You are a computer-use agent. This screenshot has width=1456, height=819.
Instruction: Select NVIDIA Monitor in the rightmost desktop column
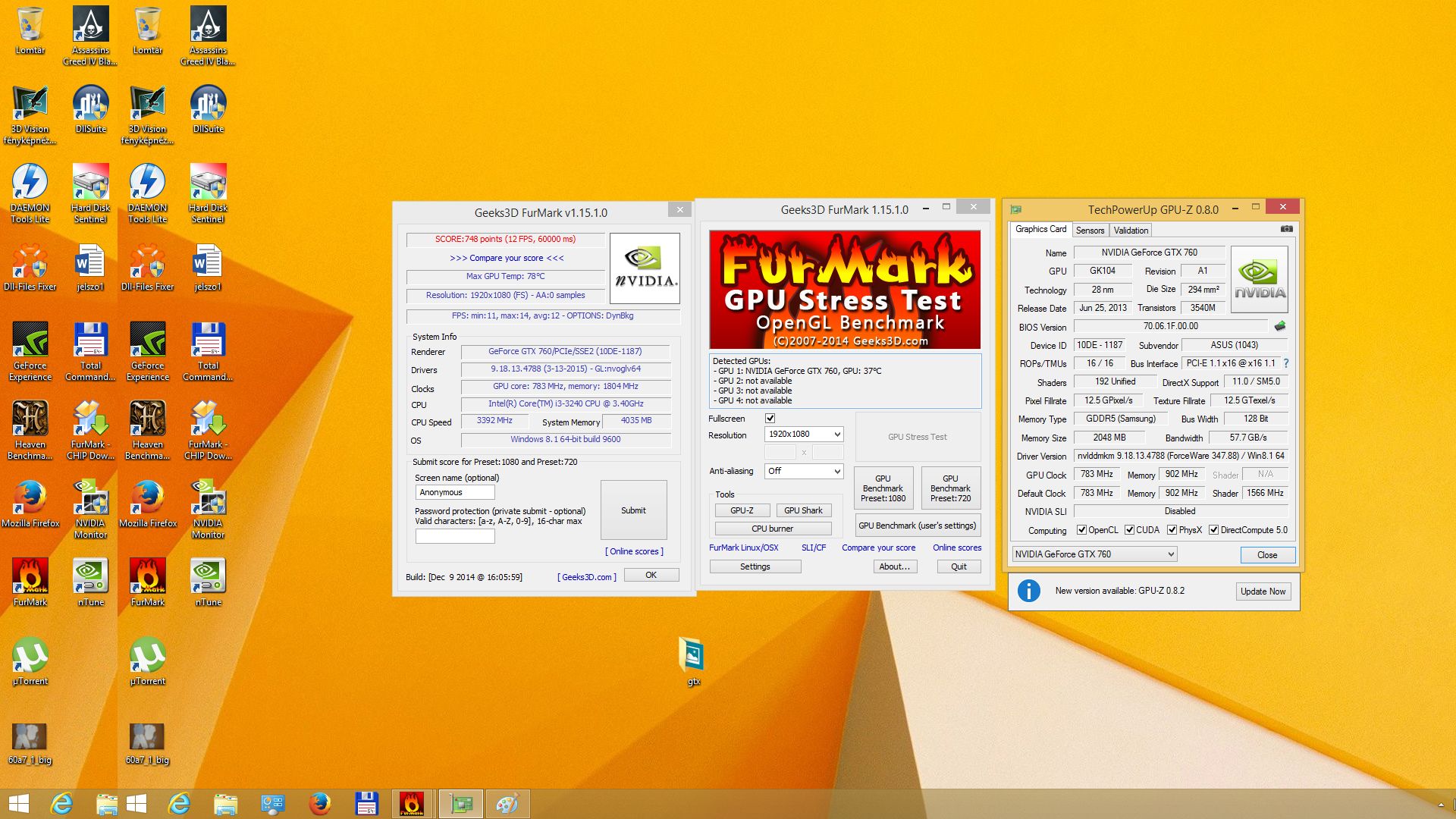click(x=208, y=509)
